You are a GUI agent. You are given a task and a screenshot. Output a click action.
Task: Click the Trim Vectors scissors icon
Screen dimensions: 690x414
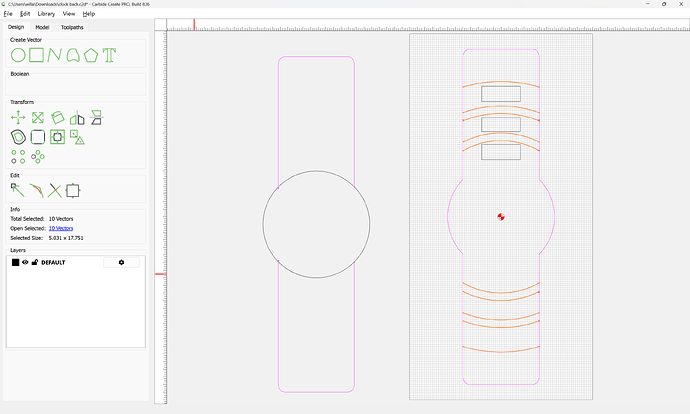54,189
